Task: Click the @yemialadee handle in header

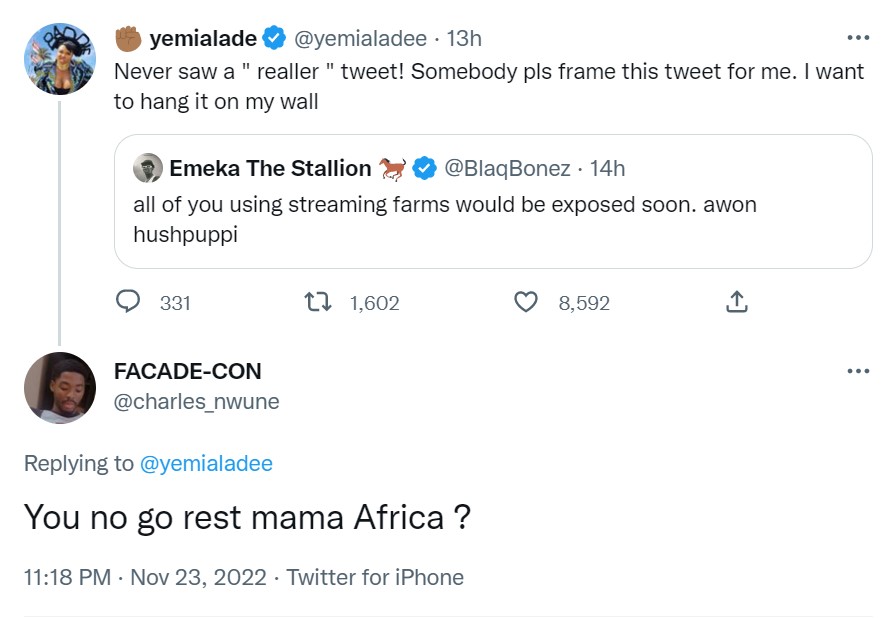Action: pos(359,40)
